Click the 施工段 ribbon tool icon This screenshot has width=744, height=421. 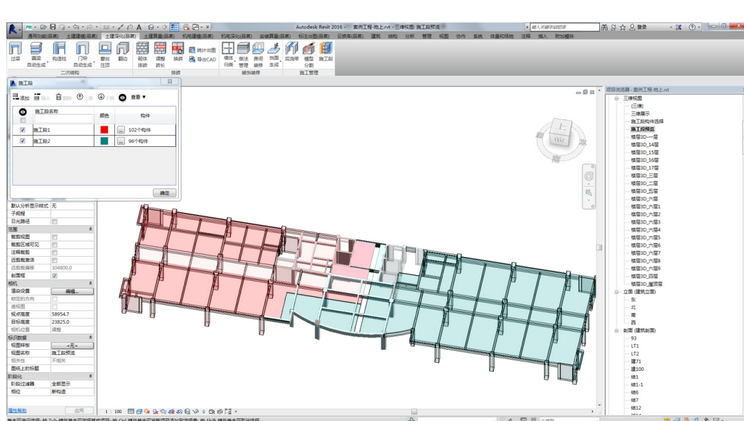(326, 51)
